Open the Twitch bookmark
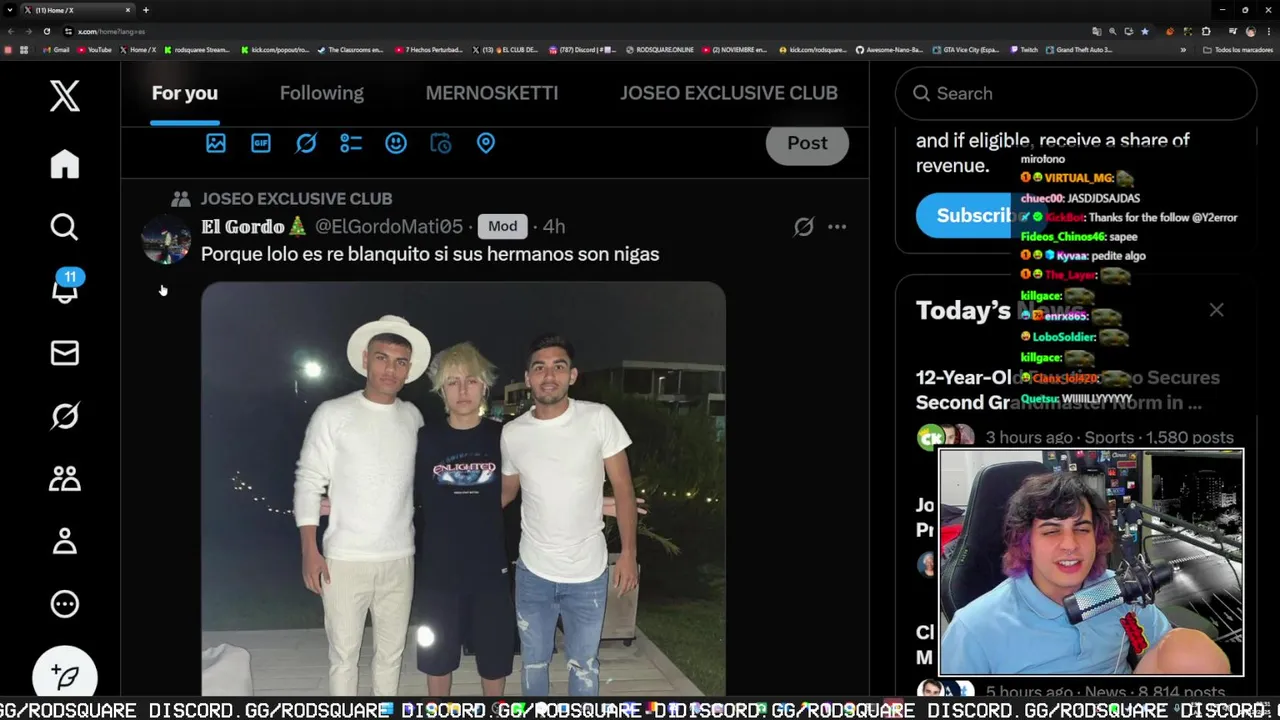The height and width of the screenshot is (720, 1280). [x=1023, y=50]
